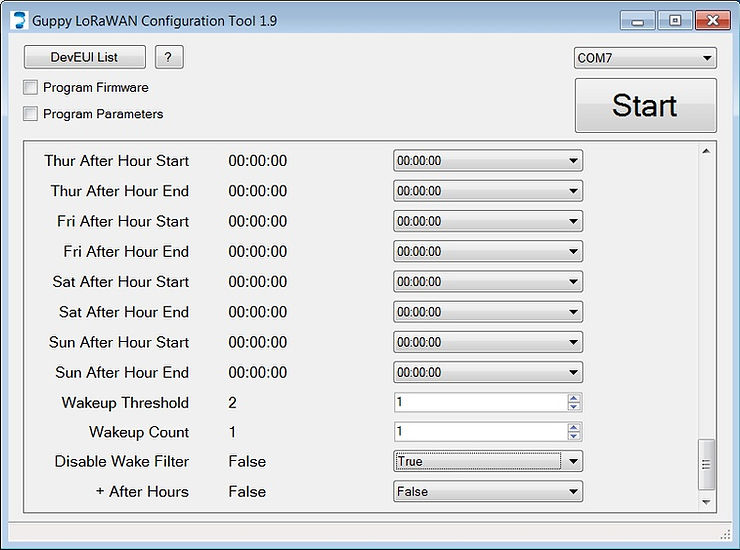Open + After Hours False dropdown
Viewport: 740px width, 550px height.
click(488, 491)
